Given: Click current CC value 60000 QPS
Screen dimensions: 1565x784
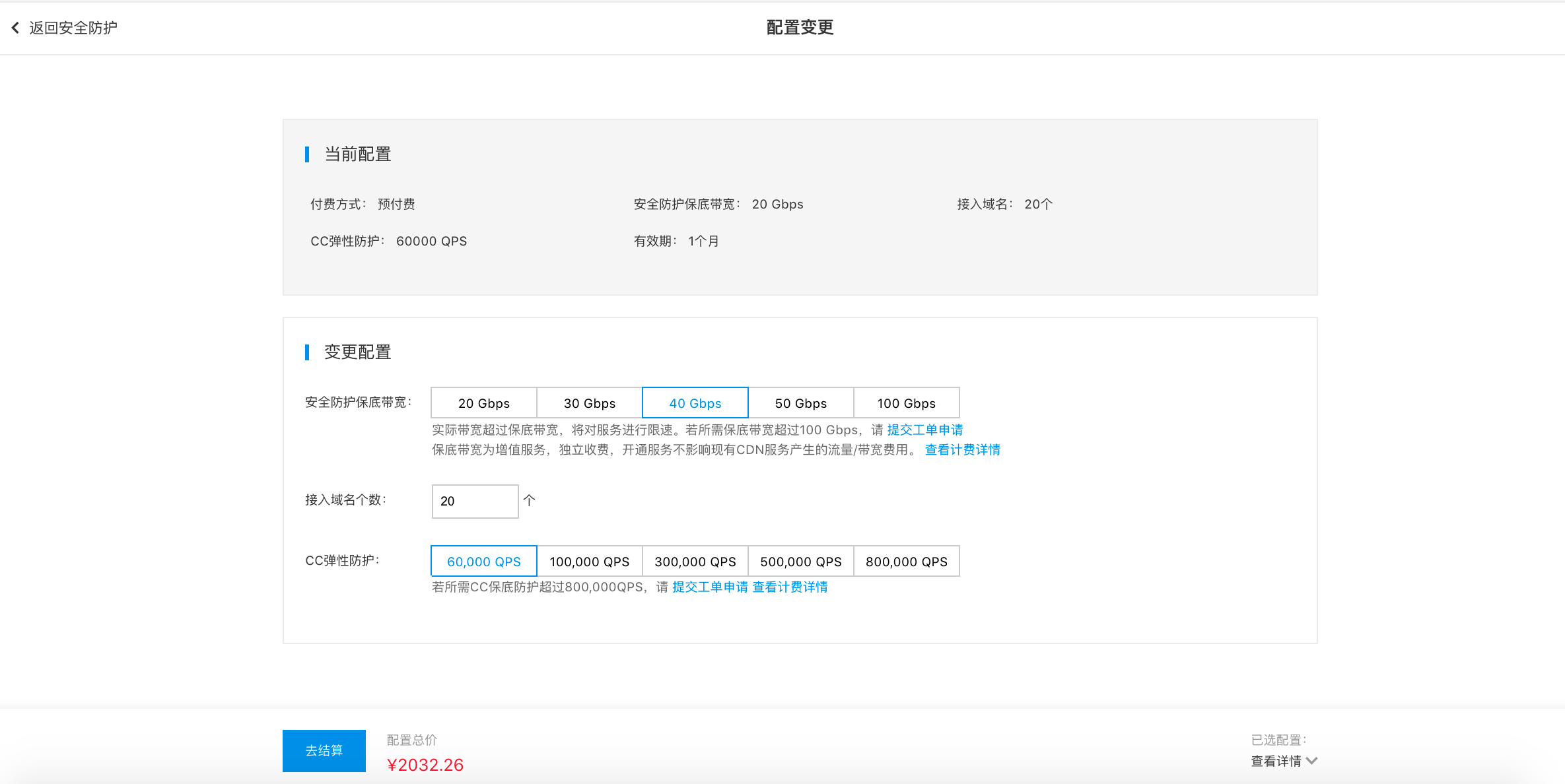Looking at the screenshot, I should (431, 242).
